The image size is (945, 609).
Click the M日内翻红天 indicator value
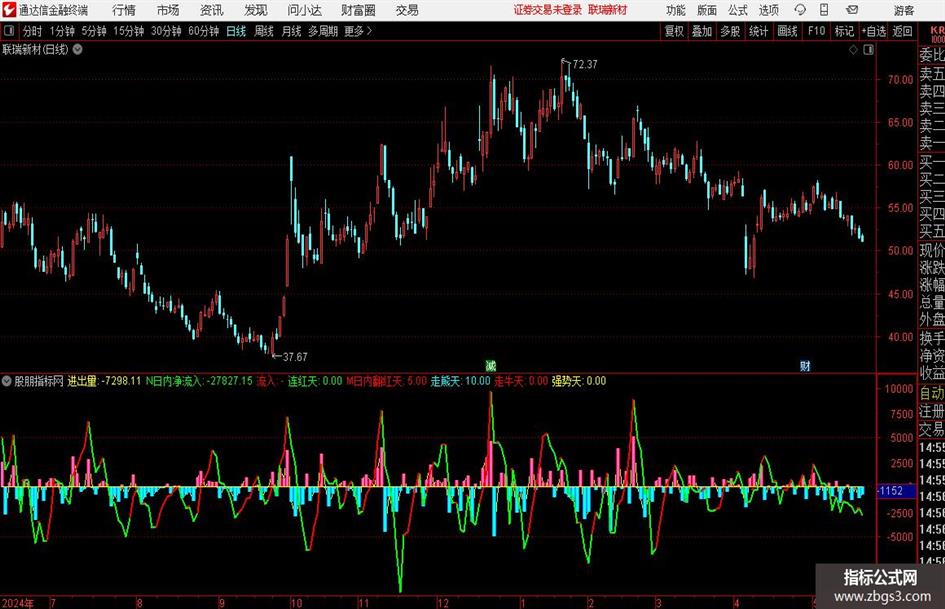coord(386,381)
